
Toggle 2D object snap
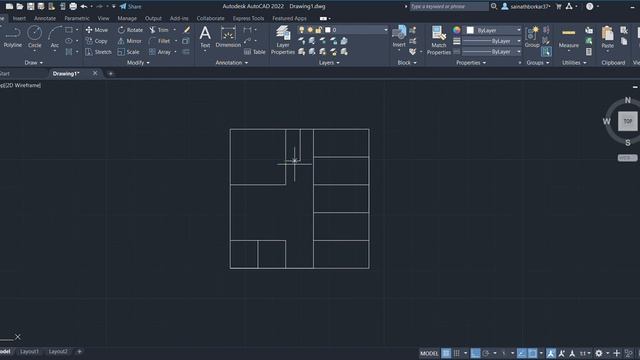(532, 353)
